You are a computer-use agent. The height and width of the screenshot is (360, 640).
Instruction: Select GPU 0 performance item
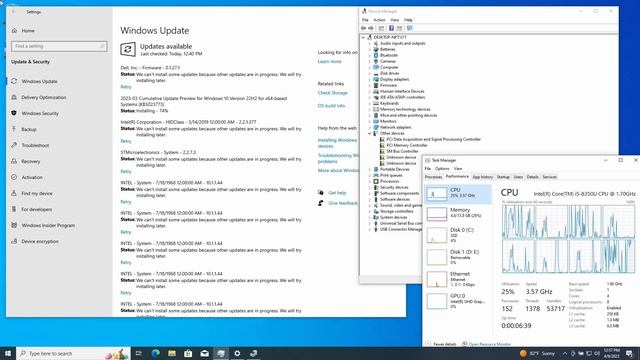click(458, 301)
